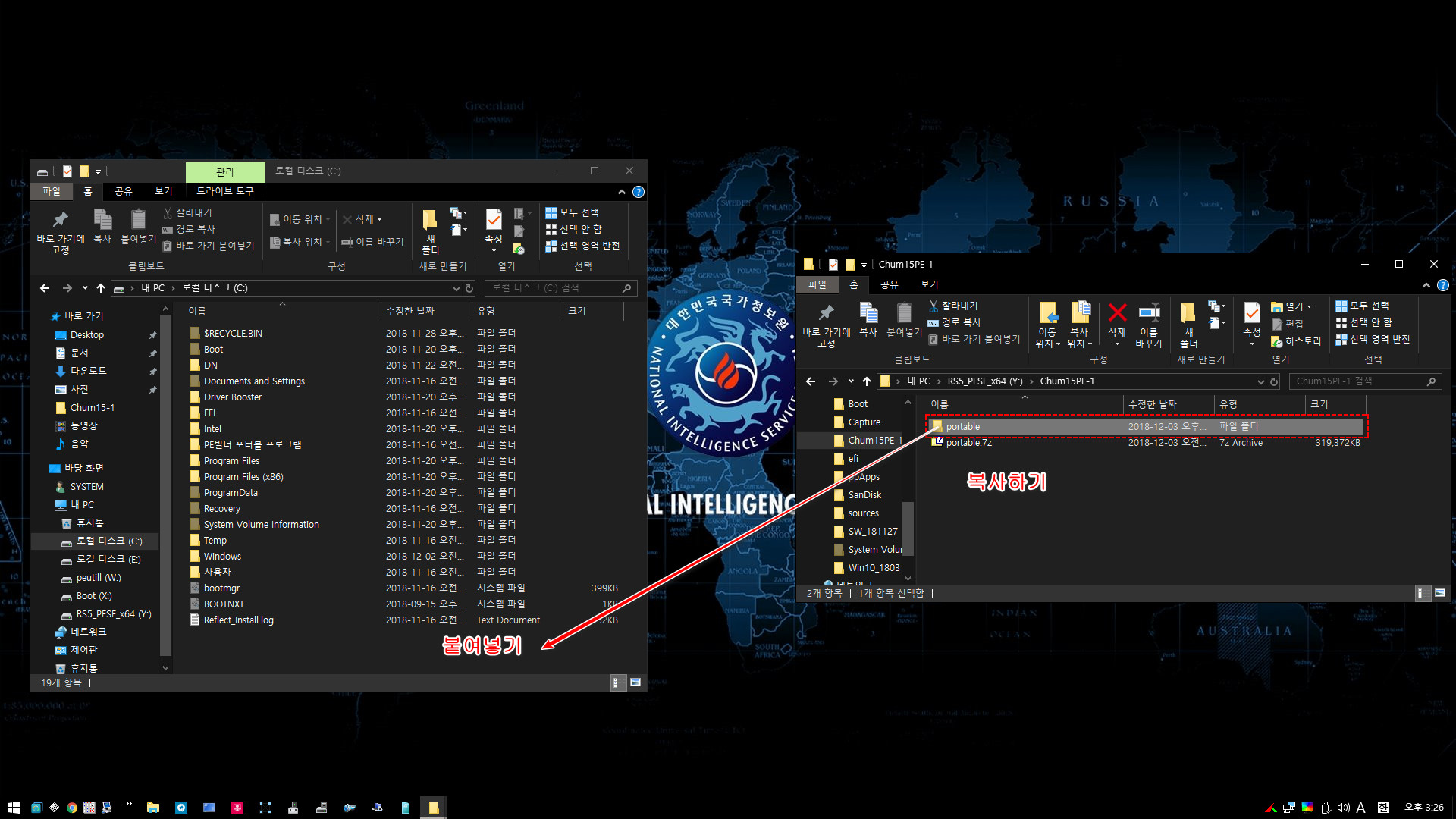
Task: Open 속성 in Chum15PE-1 window ribbon
Action: [x=1252, y=325]
